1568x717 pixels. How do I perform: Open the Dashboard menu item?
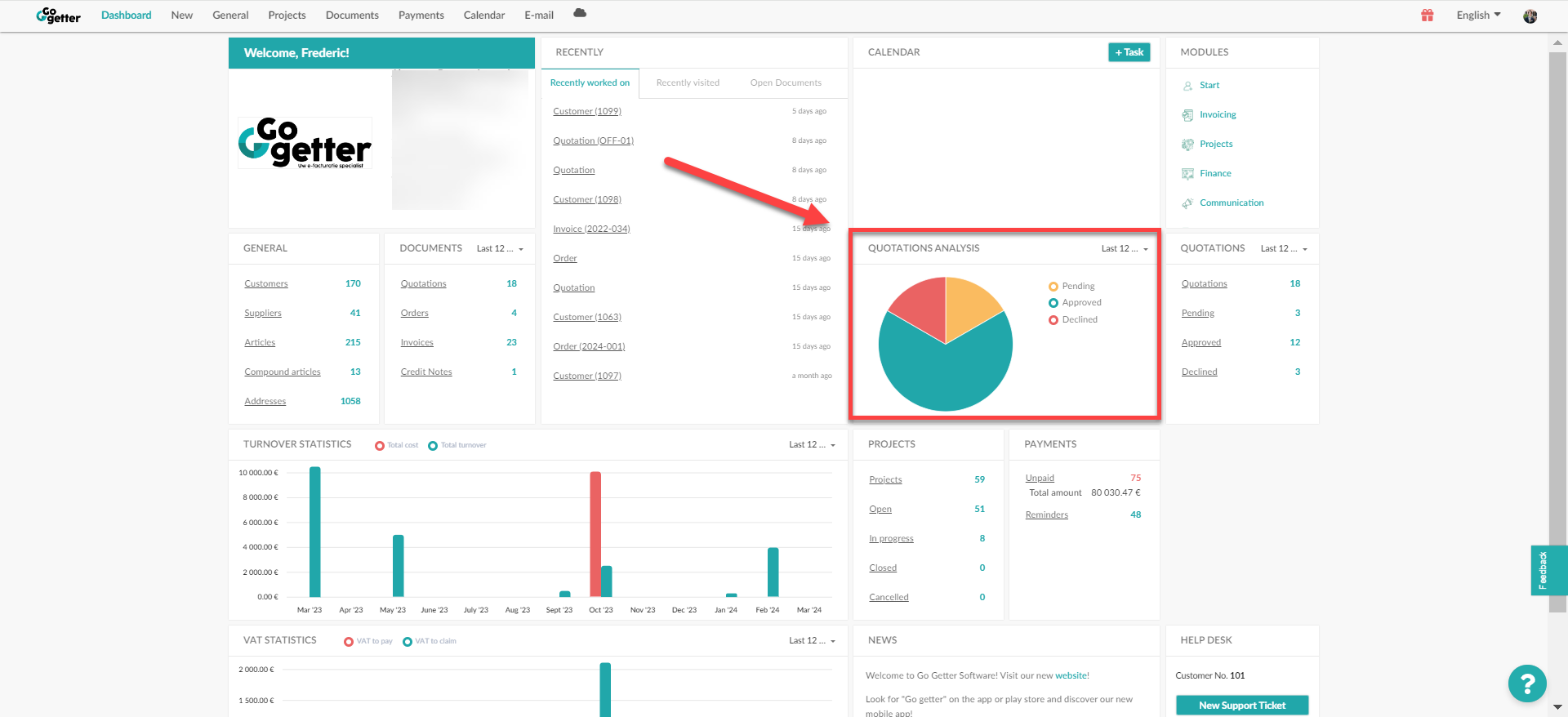(127, 16)
